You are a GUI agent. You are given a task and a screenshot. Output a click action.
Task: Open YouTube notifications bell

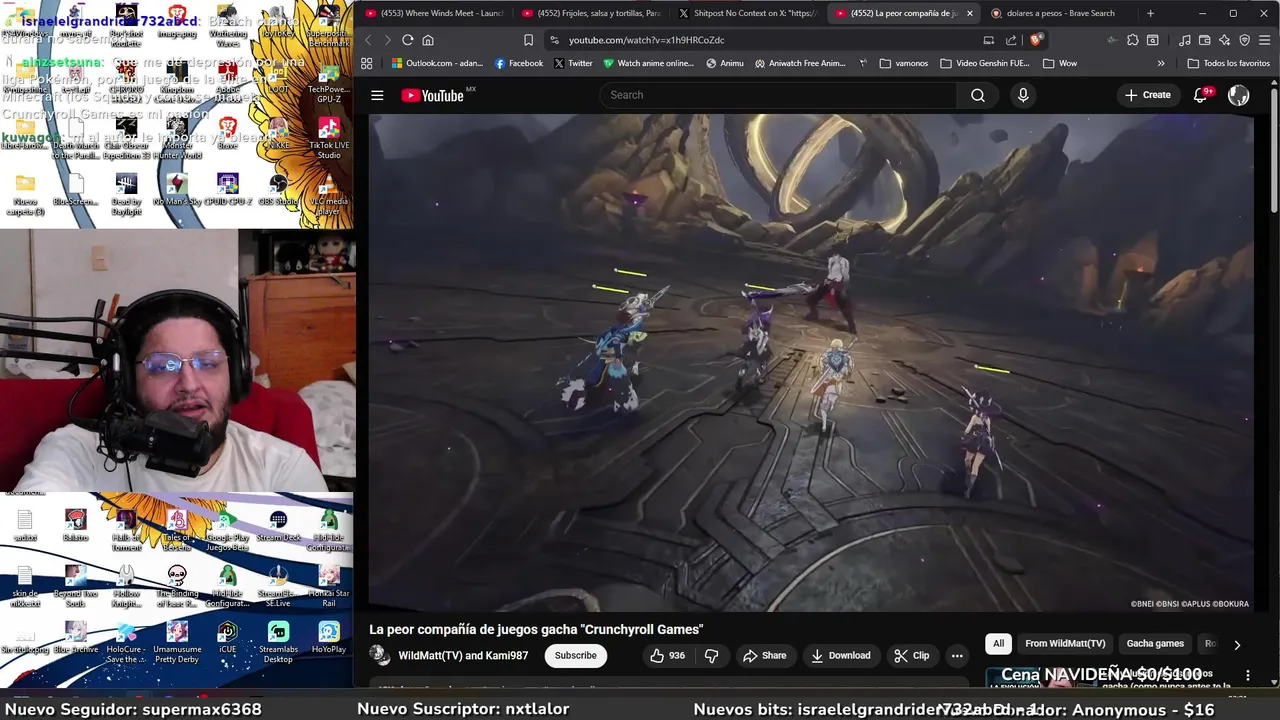tap(1201, 95)
